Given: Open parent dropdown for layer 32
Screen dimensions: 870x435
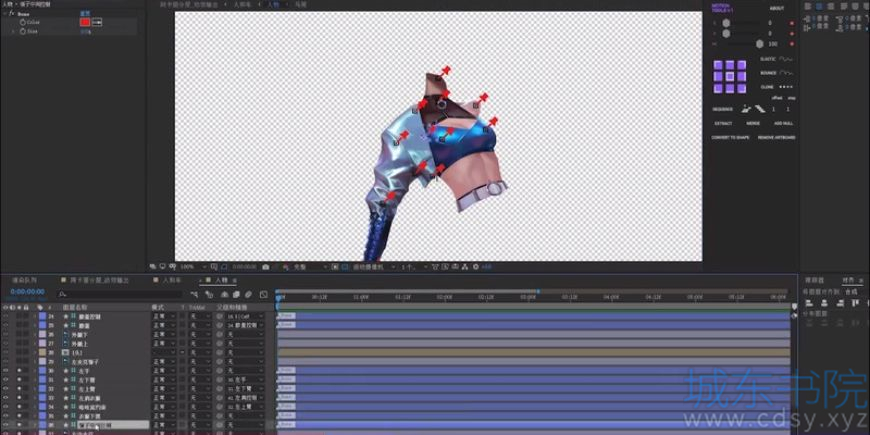Looking at the screenshot, I should tap(245, 389).
